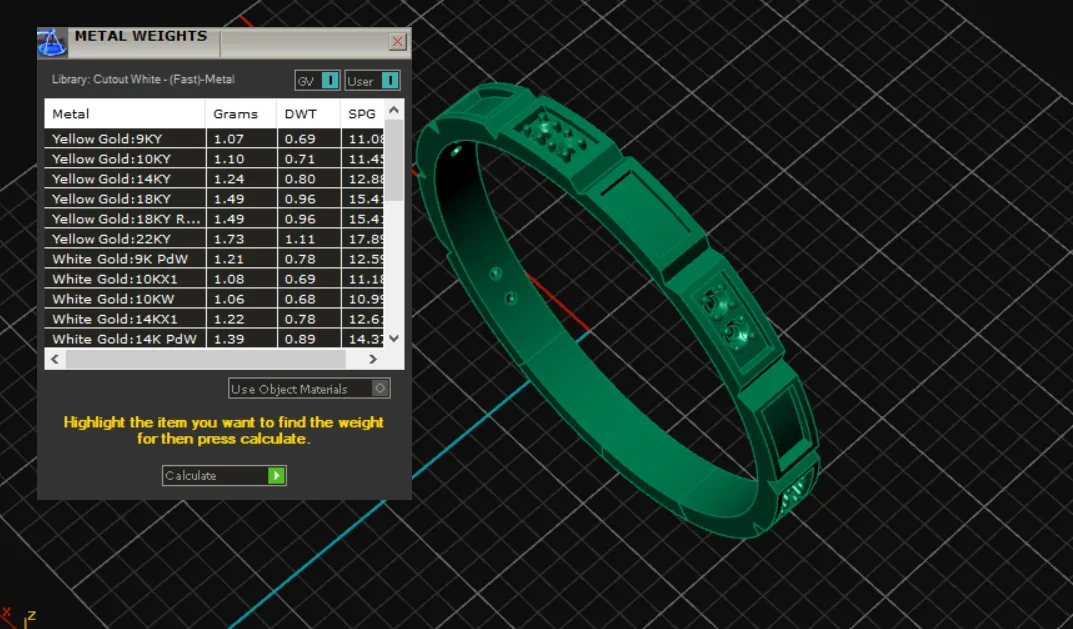The width and height of the screenshot is (1073, 629).
Task: Click the SPG column header
Action: pos(363,114)
